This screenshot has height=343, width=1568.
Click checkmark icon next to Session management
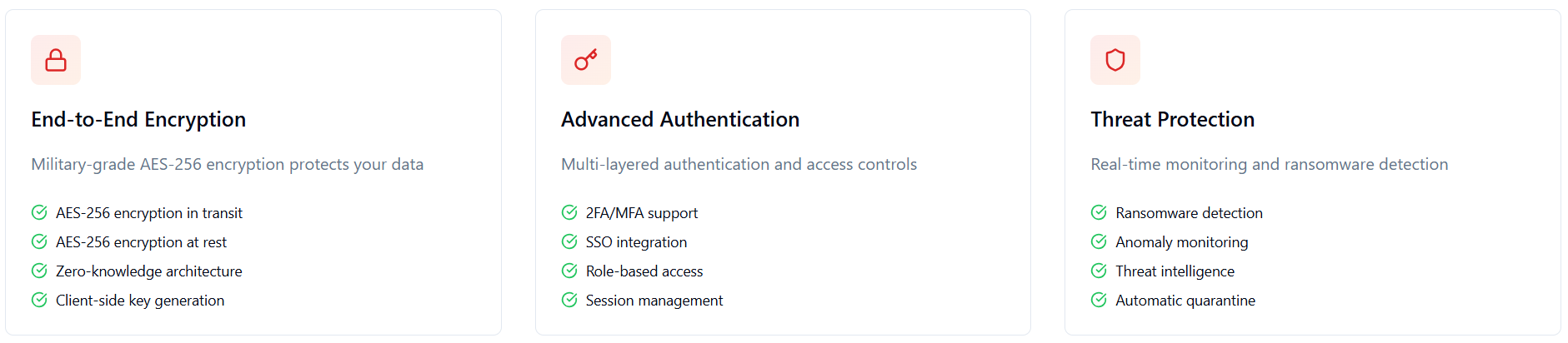[569, 300]
